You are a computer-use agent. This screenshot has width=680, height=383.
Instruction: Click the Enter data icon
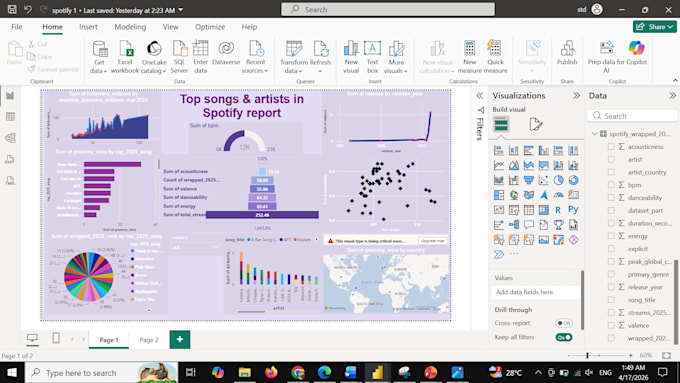tap(200, 48)
